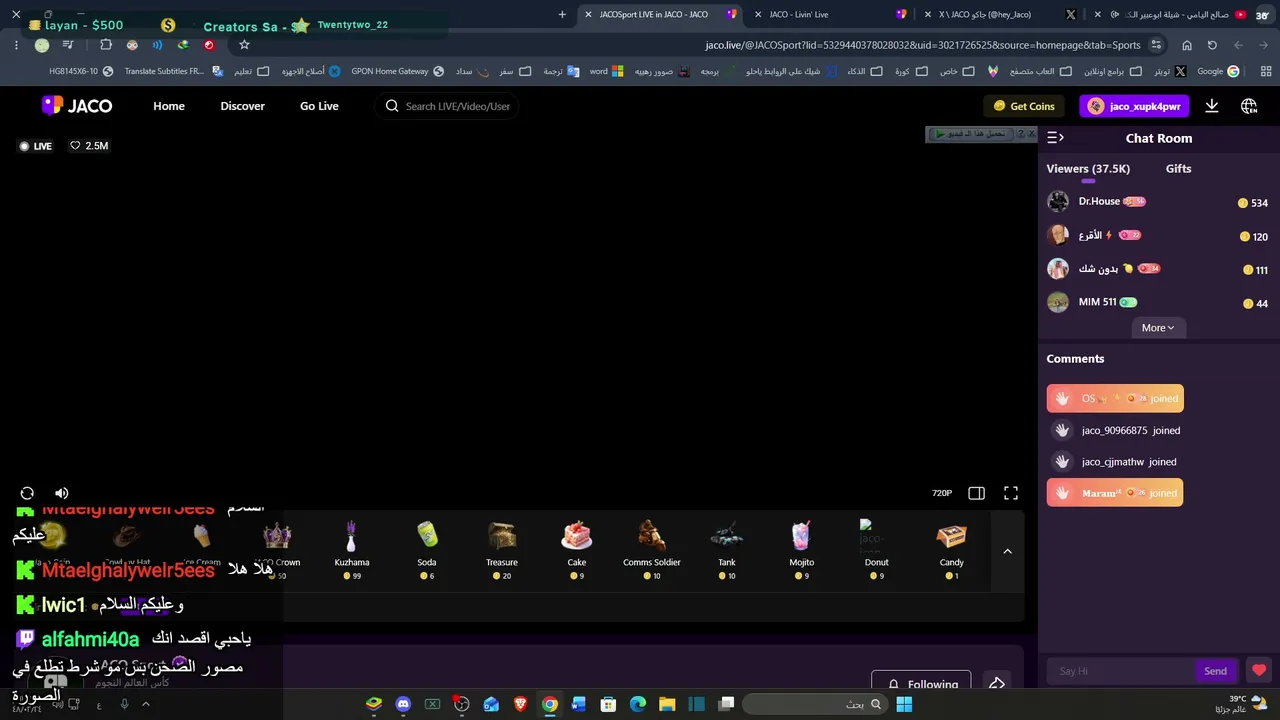Select the Tank gift
This screenshot has height=720, width=1280.
(x=727, y=549)
